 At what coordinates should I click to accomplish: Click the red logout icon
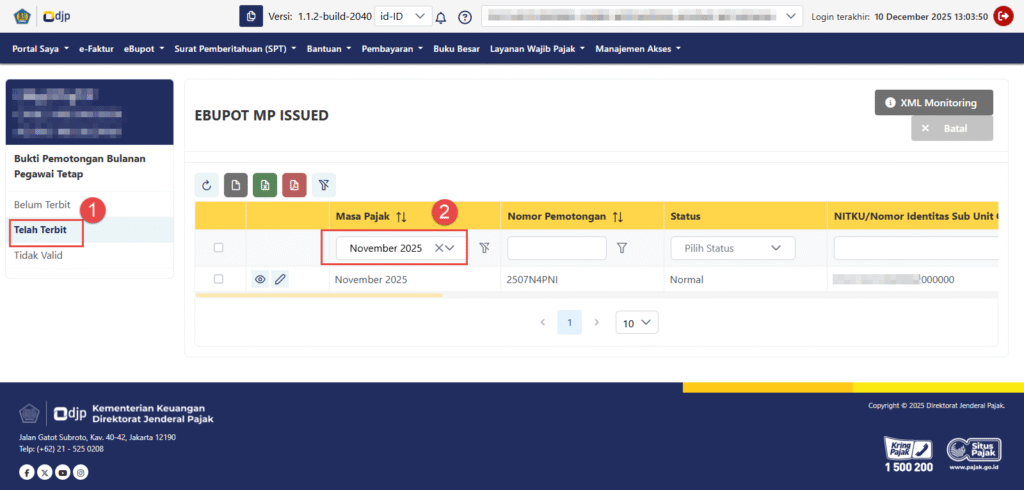pyautogui.click(x=1003, y=16)
